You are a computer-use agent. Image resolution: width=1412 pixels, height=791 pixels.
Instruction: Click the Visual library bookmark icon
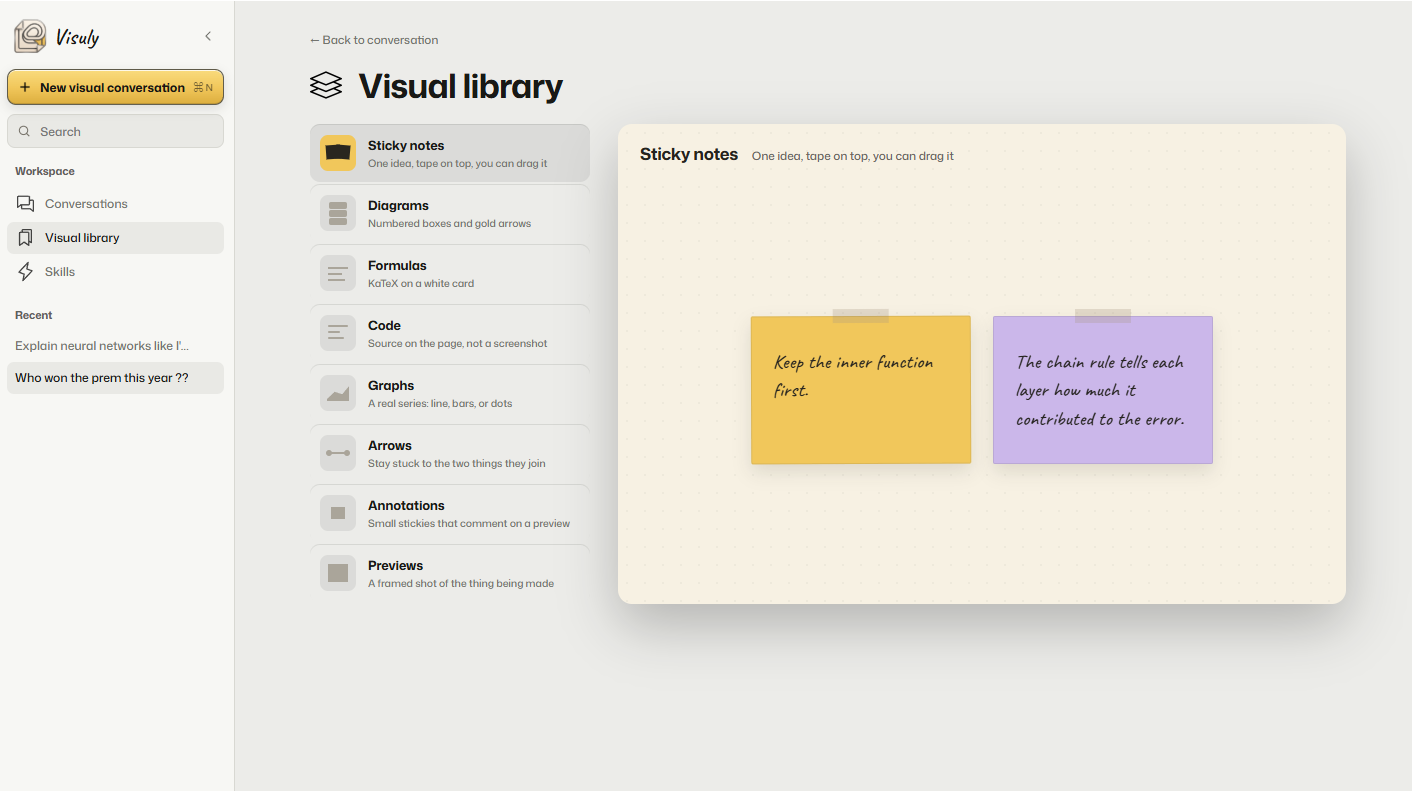point(26,238)
